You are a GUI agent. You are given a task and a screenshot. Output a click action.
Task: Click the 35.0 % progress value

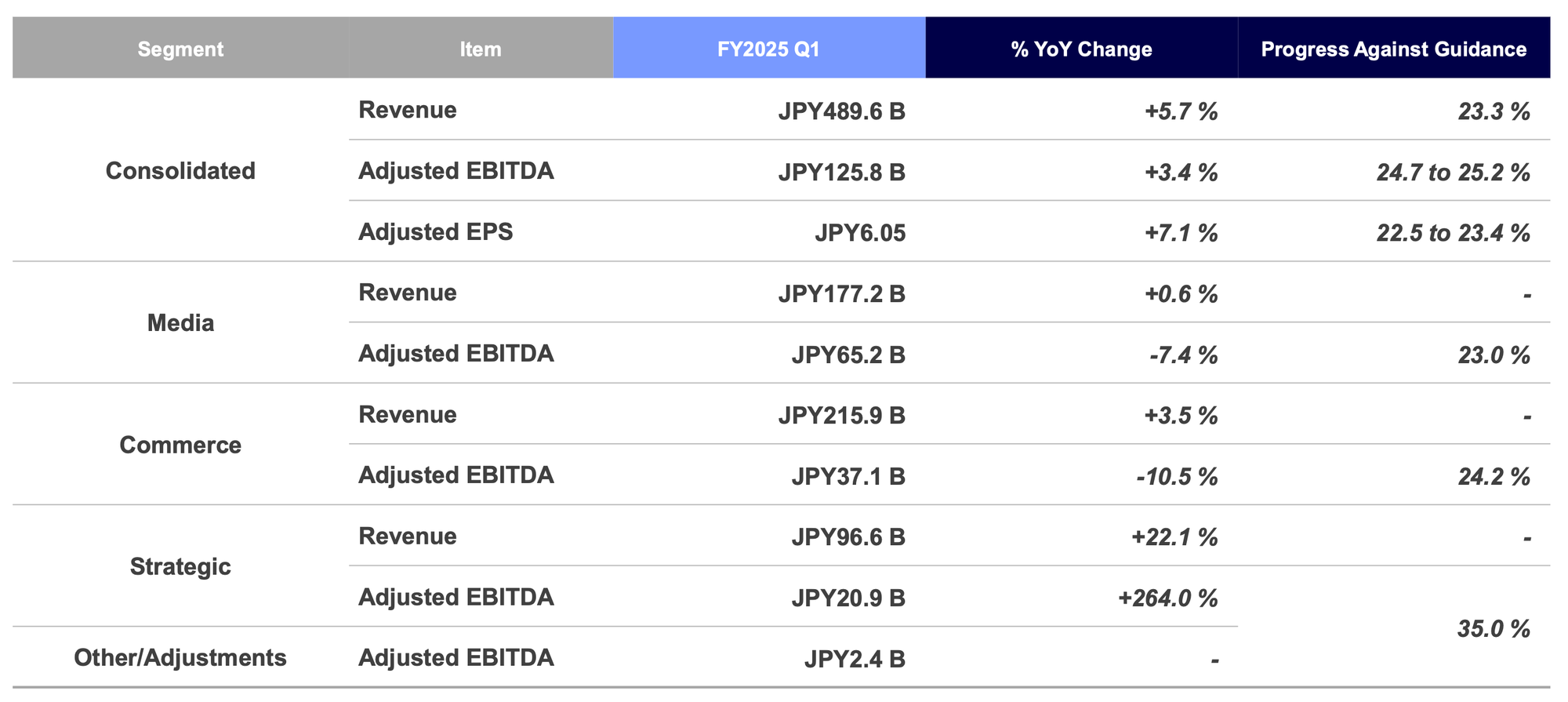(1494, 629)
